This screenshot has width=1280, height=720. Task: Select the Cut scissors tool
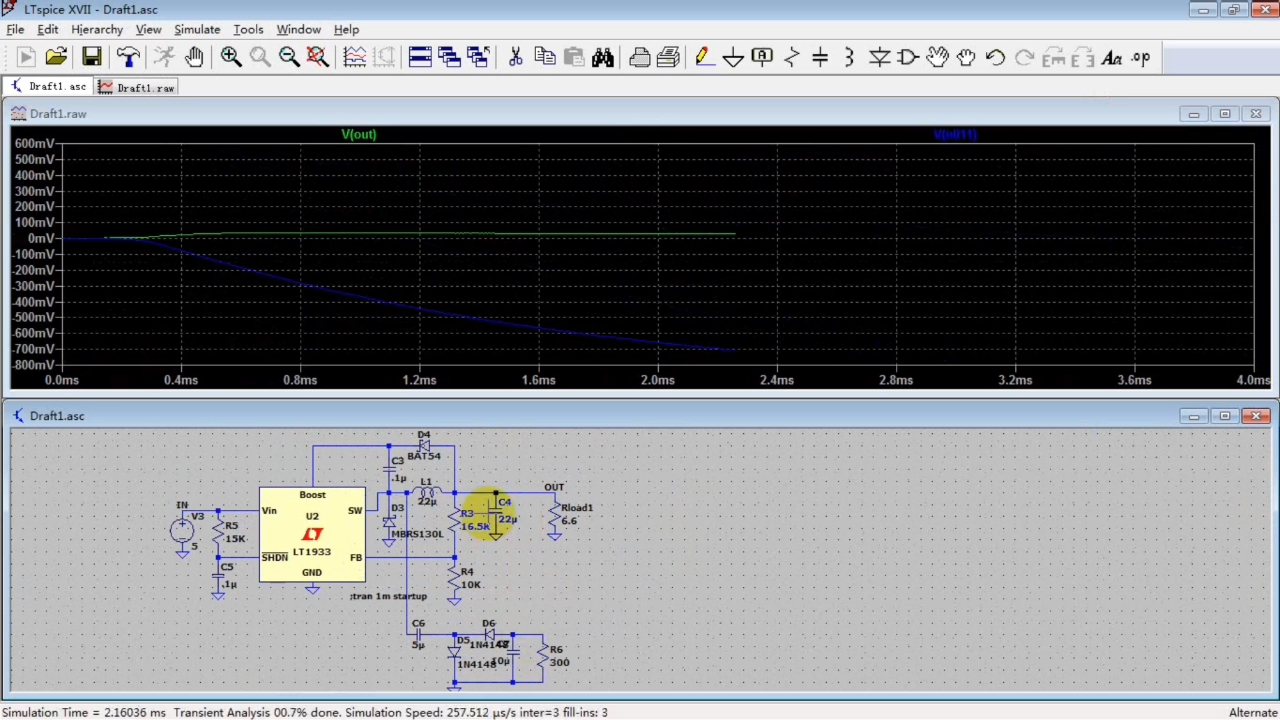[515, 57]
